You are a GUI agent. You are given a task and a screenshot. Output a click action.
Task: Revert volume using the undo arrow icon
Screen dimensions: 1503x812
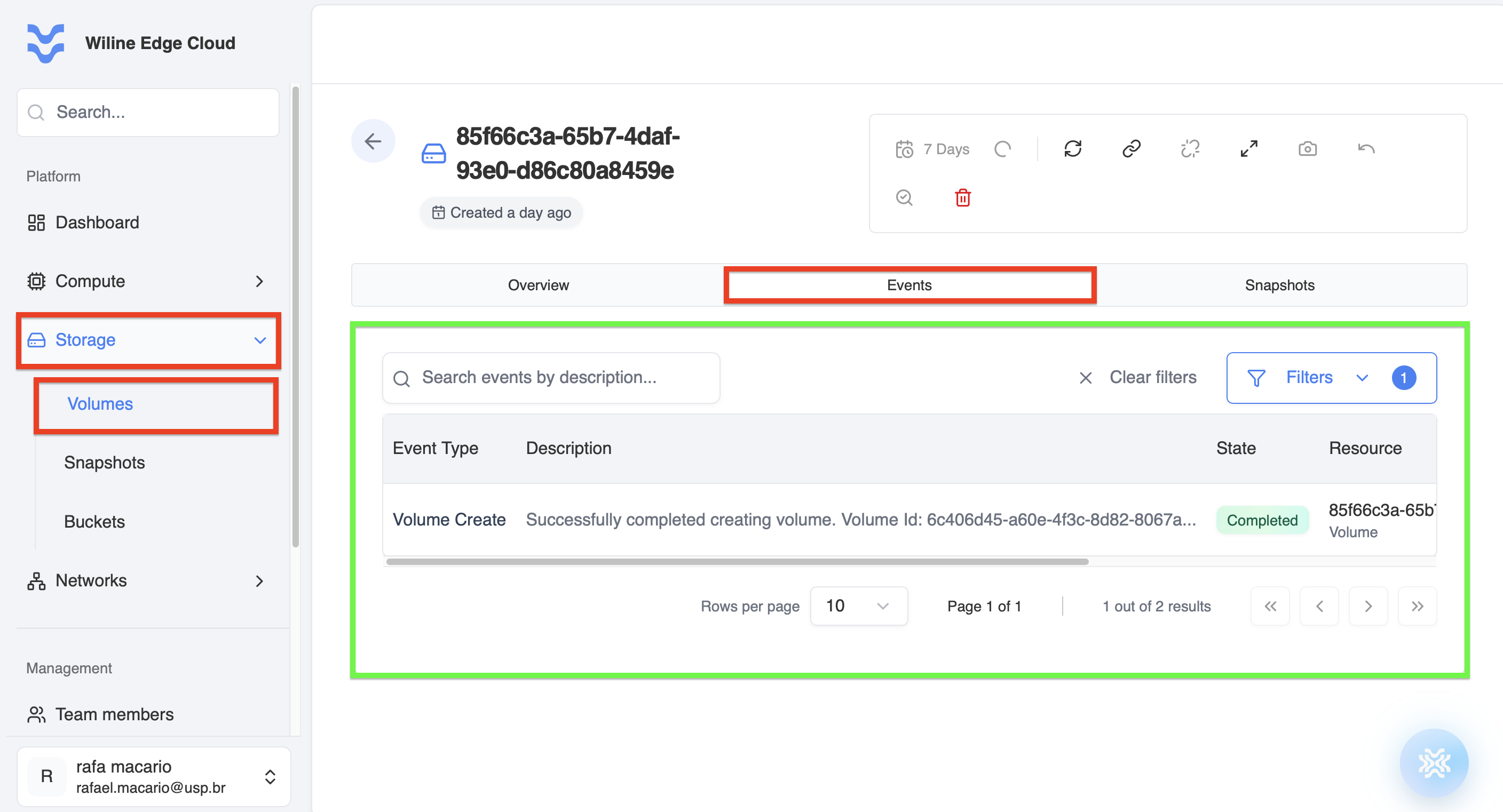coord(1366,149)
